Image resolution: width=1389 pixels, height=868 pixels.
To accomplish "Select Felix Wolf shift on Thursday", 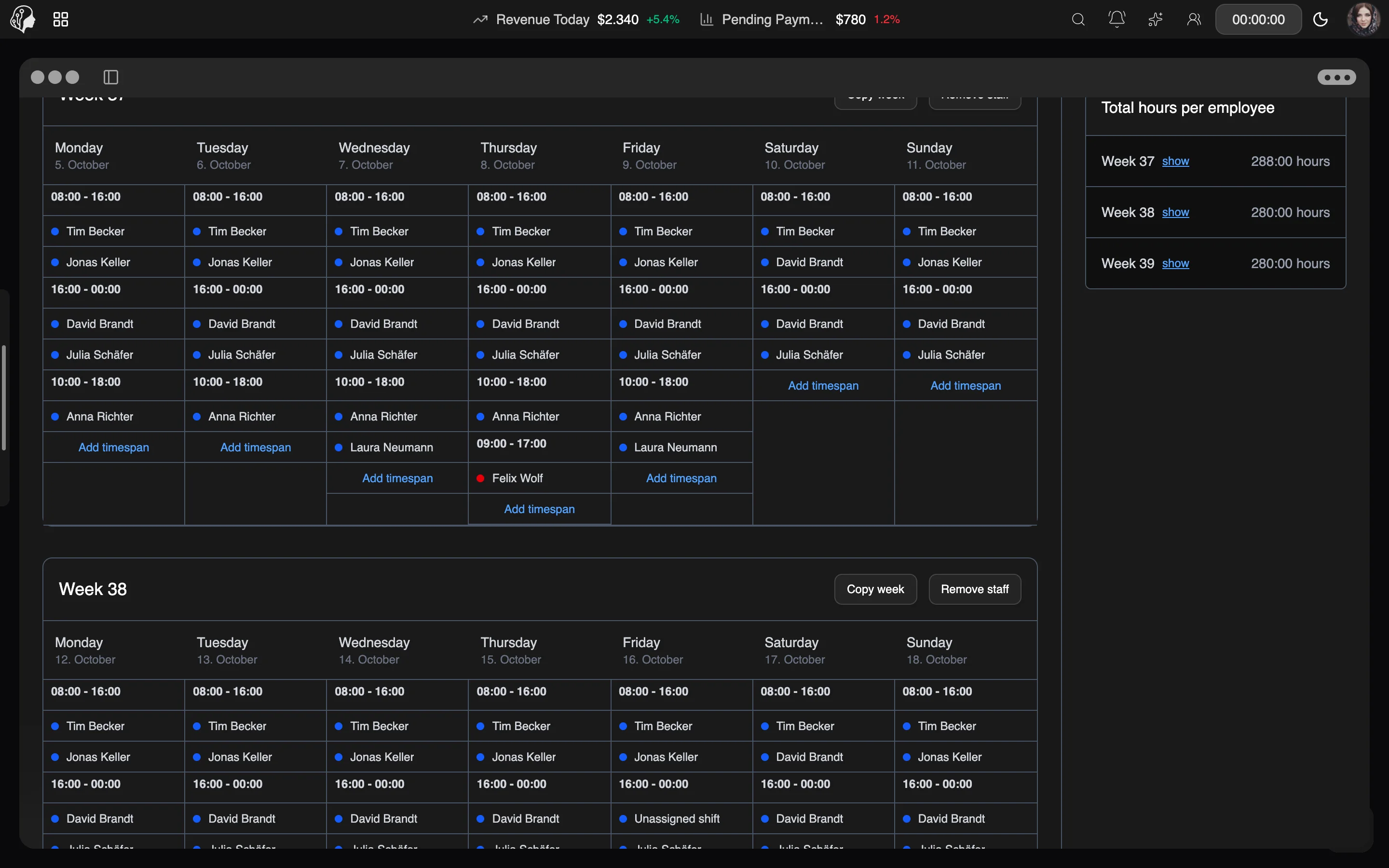I will click(540, 478).
